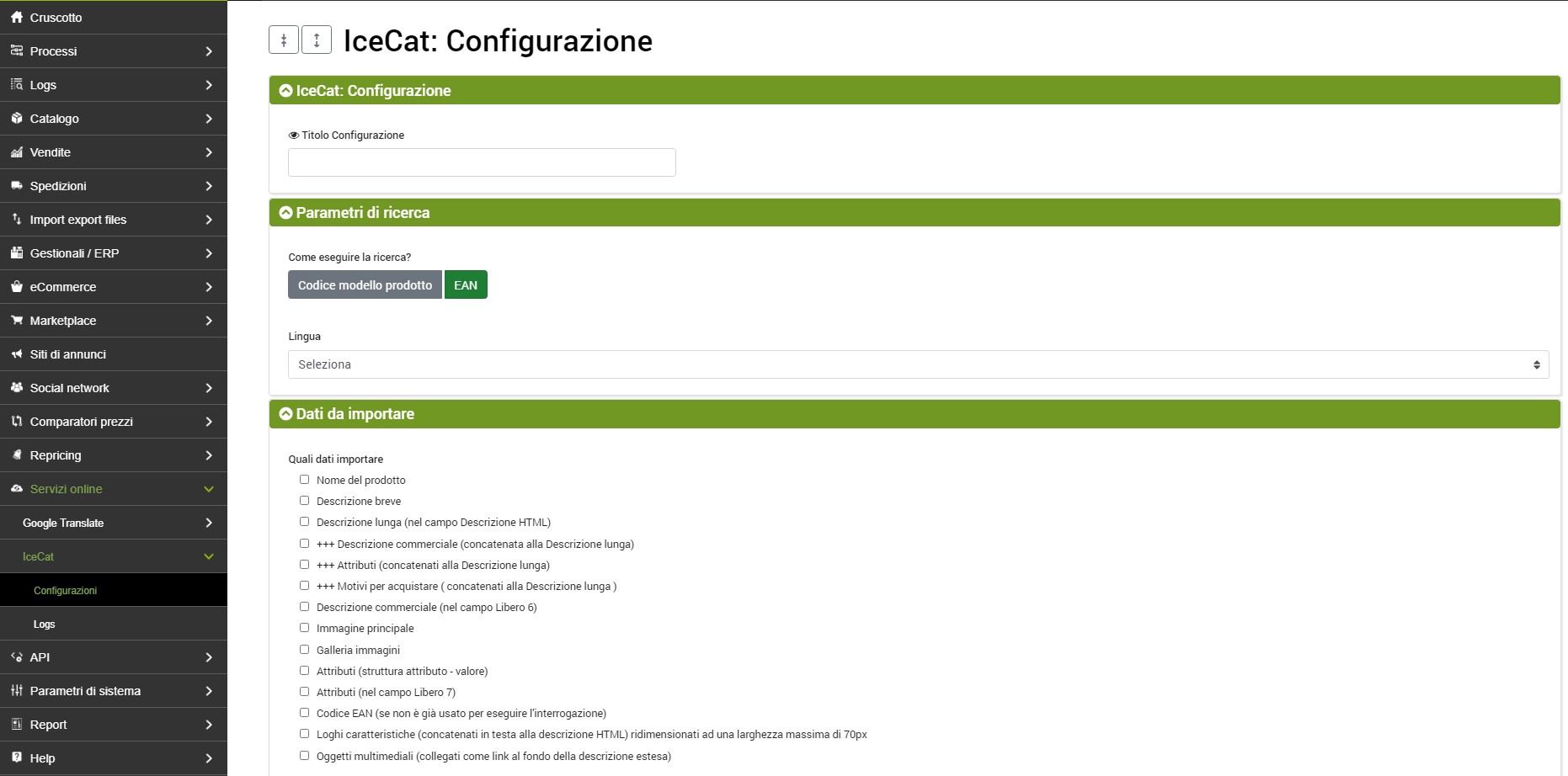
Task: Click the Marketplace cart icon
Action: coord(16,320)
